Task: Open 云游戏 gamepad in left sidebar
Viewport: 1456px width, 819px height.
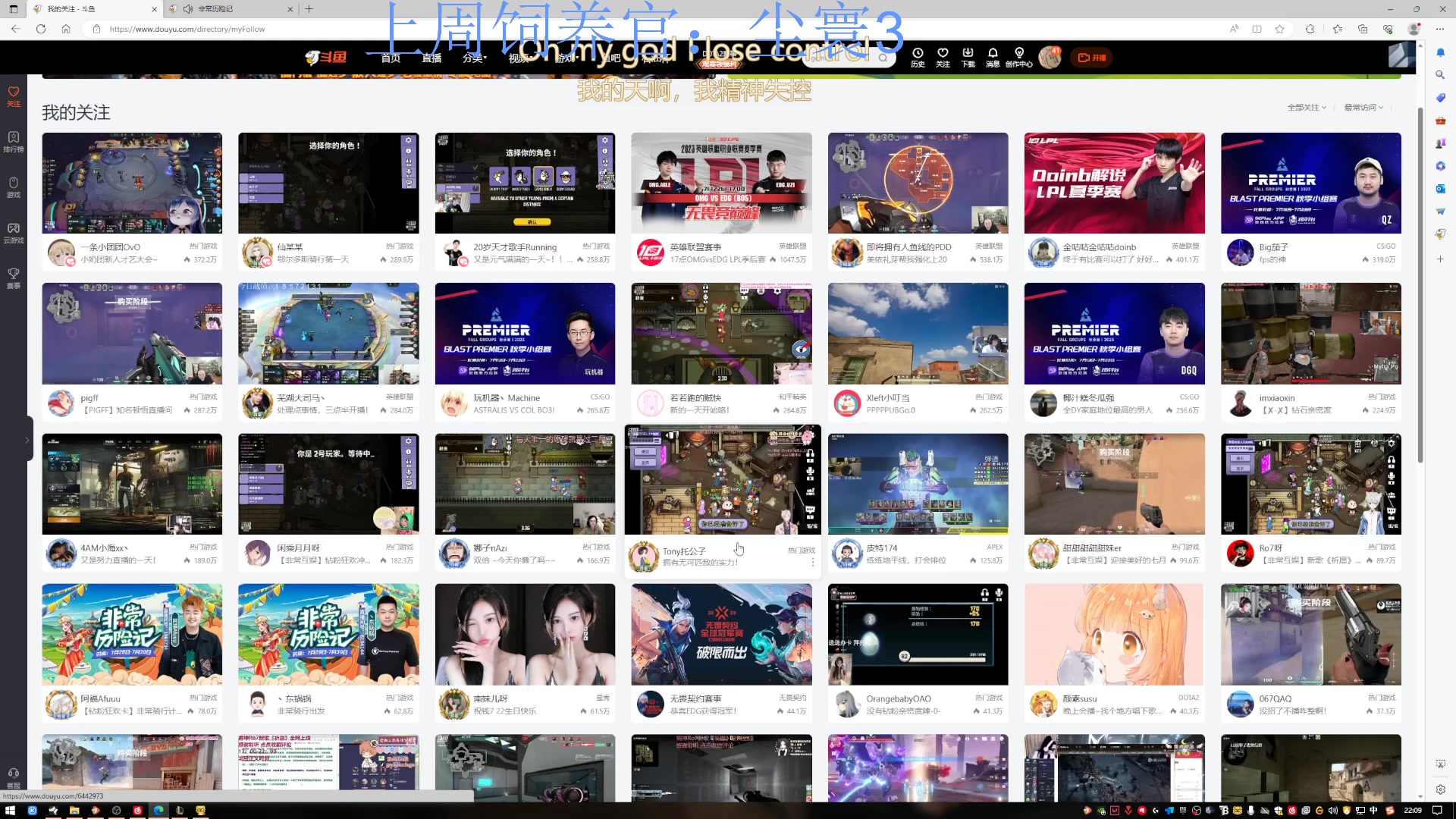Action: 14,233
